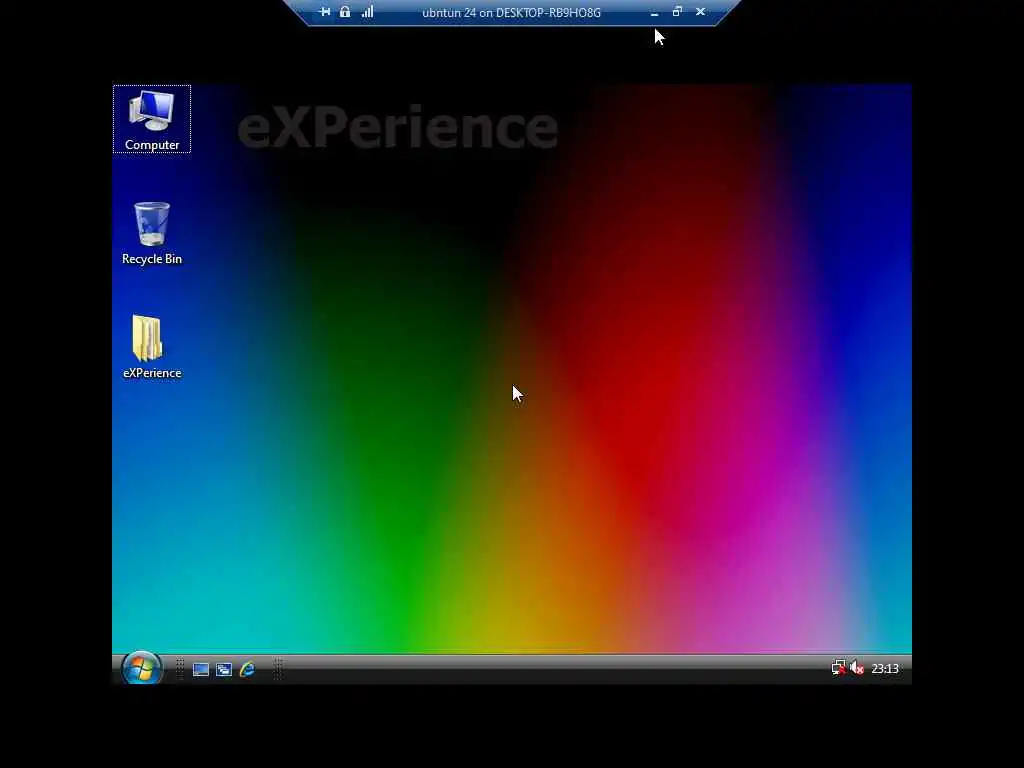Launch Internet Explorer from quick launch

[x=248, y=669]
